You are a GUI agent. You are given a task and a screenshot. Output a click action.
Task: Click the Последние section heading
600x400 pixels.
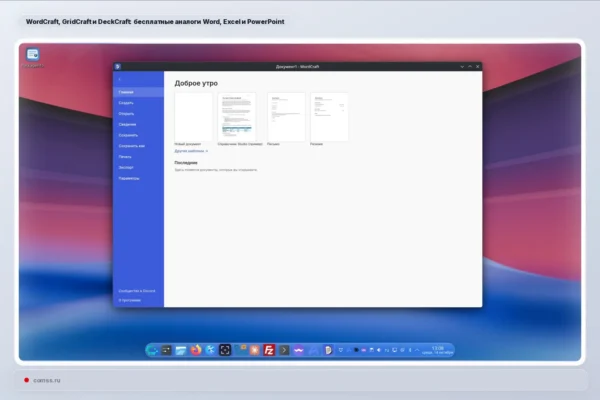(x=186, y=163)
